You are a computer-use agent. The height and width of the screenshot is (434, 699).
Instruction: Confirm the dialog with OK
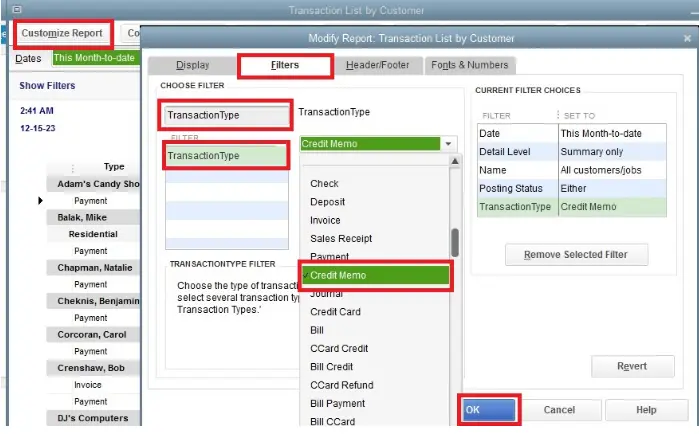tap(489, 409)
